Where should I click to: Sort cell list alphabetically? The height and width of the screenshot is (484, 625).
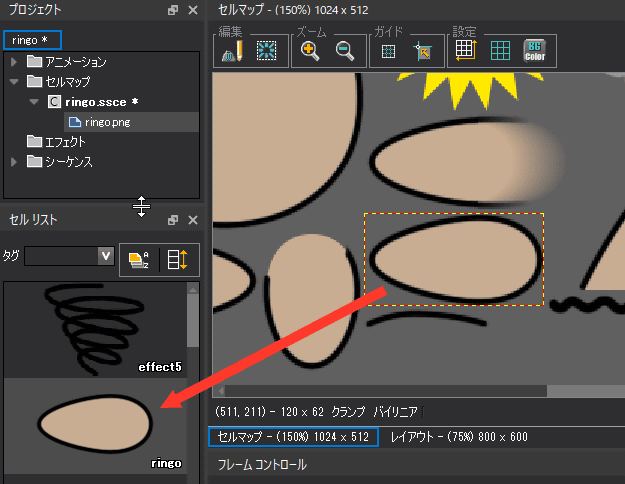139,260
